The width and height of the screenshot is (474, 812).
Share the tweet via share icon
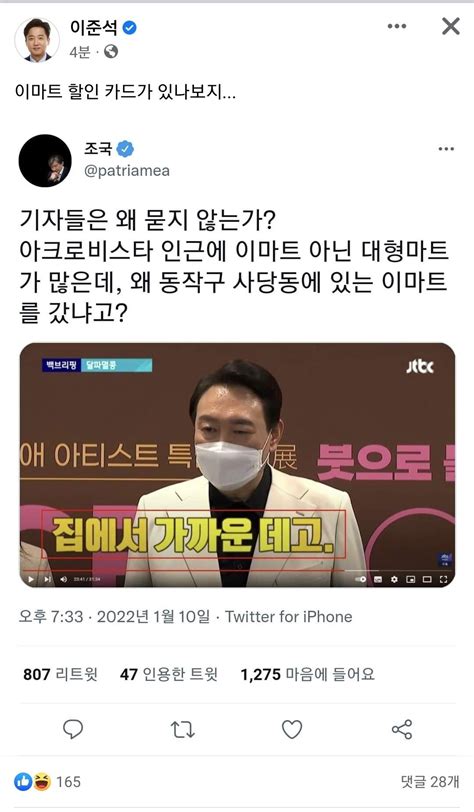pyautogui.click(x=401, y=729)
